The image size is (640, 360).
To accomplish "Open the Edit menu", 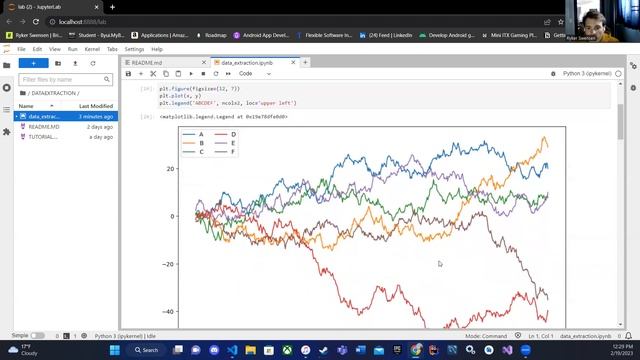I will [37, 49].
